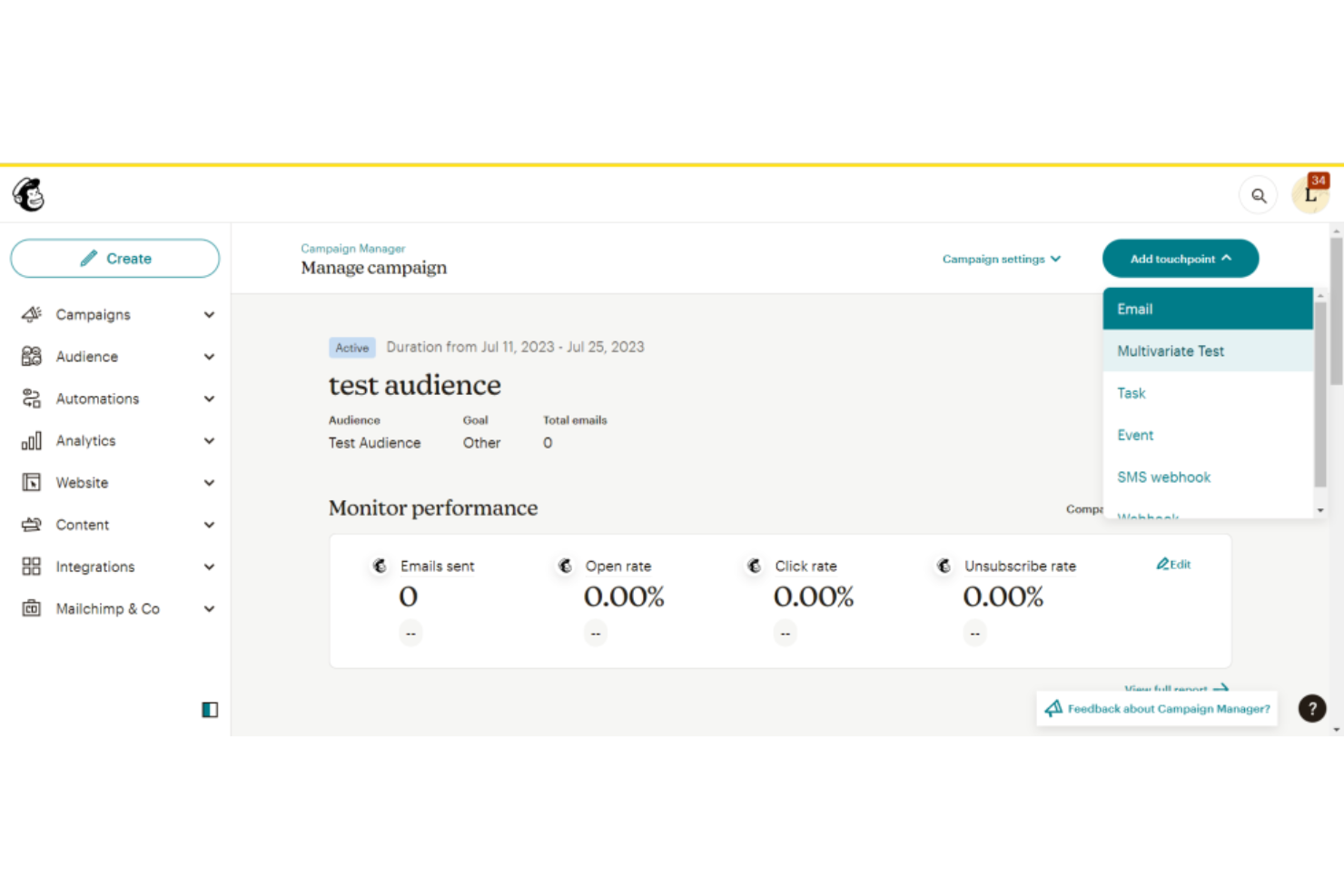This screenshot has height=896, width=1344.
Task: Click the Active status badge
Action: pyautogui.click(x=352, y=347)
